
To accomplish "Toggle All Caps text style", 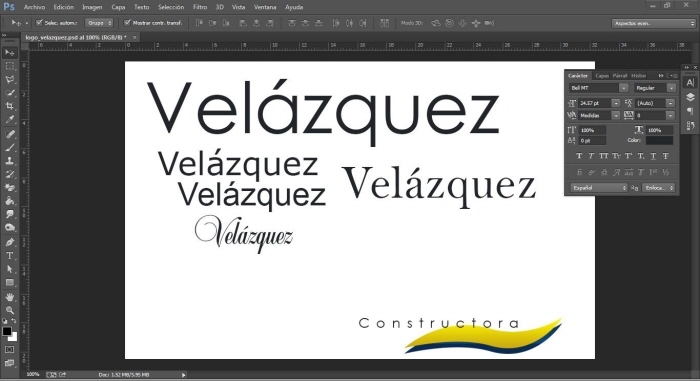I will click(x=604, y=156).
